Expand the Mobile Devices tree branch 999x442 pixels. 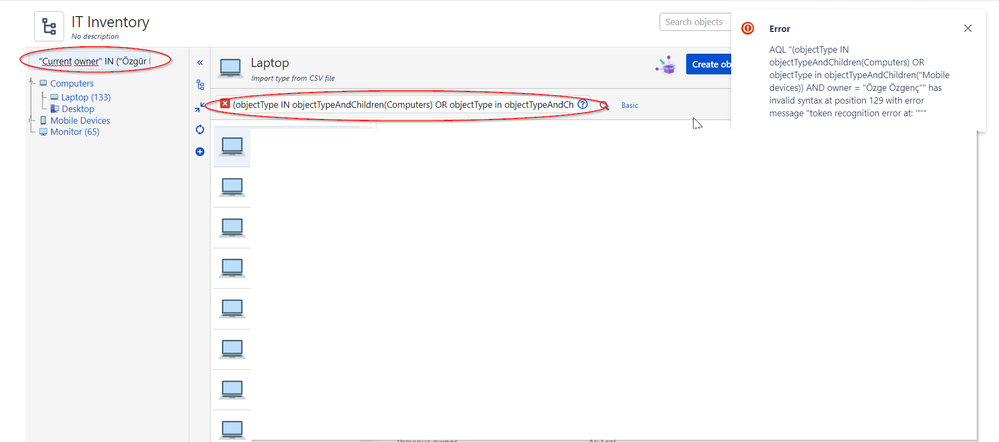click(31, 120)
